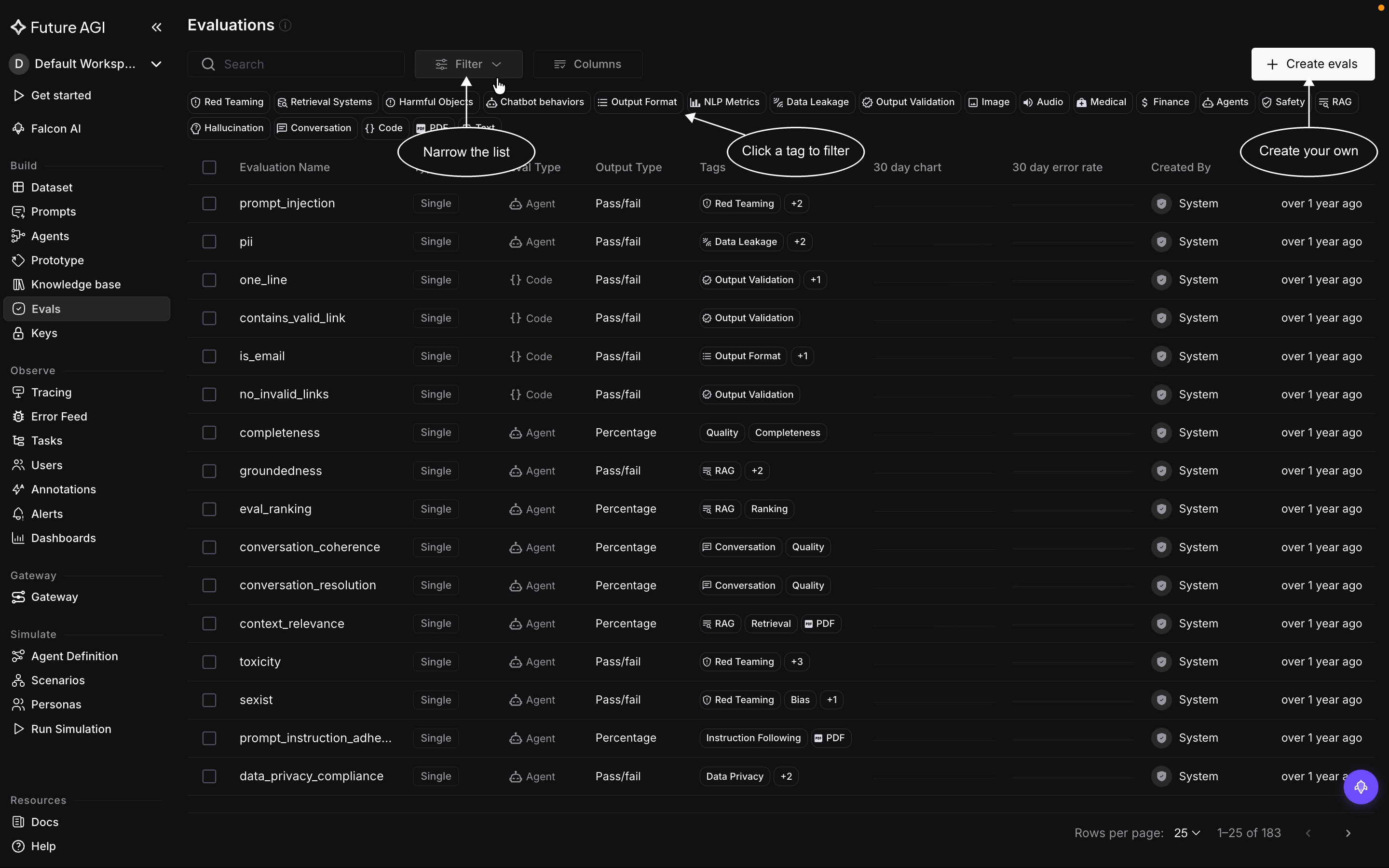This screenshot has width=1389, height=868.
Task: Check the pii row checkbox
Action: pos(209,242)
